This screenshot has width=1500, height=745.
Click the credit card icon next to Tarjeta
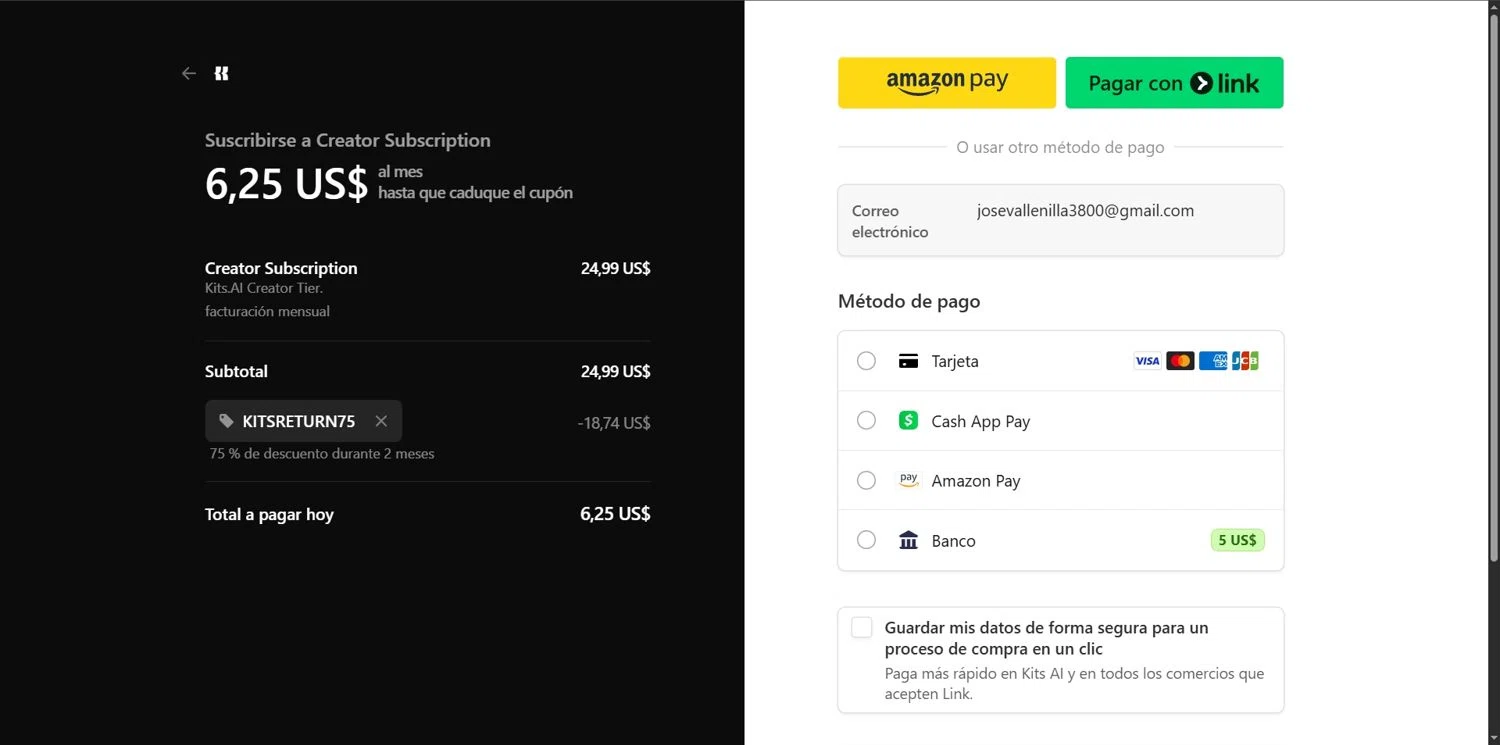tap(908, 361)
